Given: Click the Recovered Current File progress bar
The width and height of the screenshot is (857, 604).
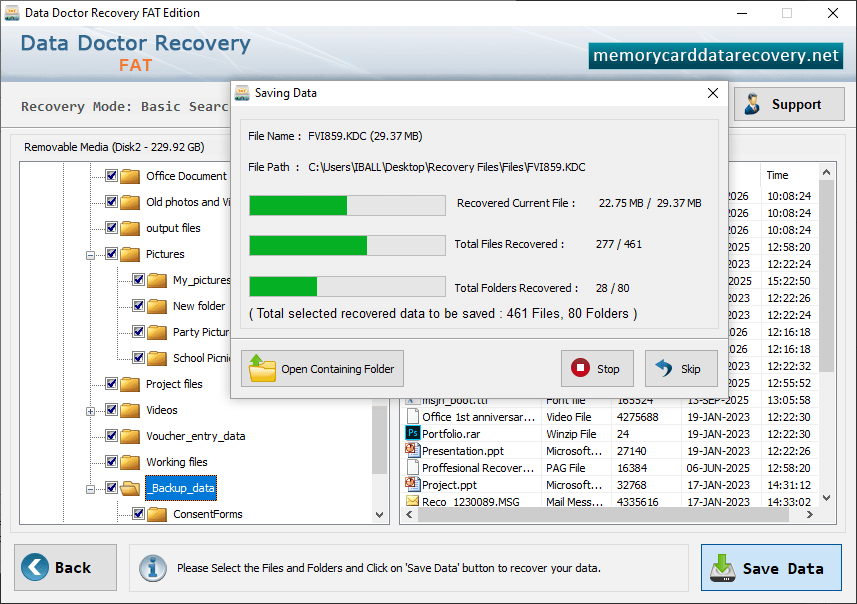Looking at the screenshot, I should click(x=347, y=206).
